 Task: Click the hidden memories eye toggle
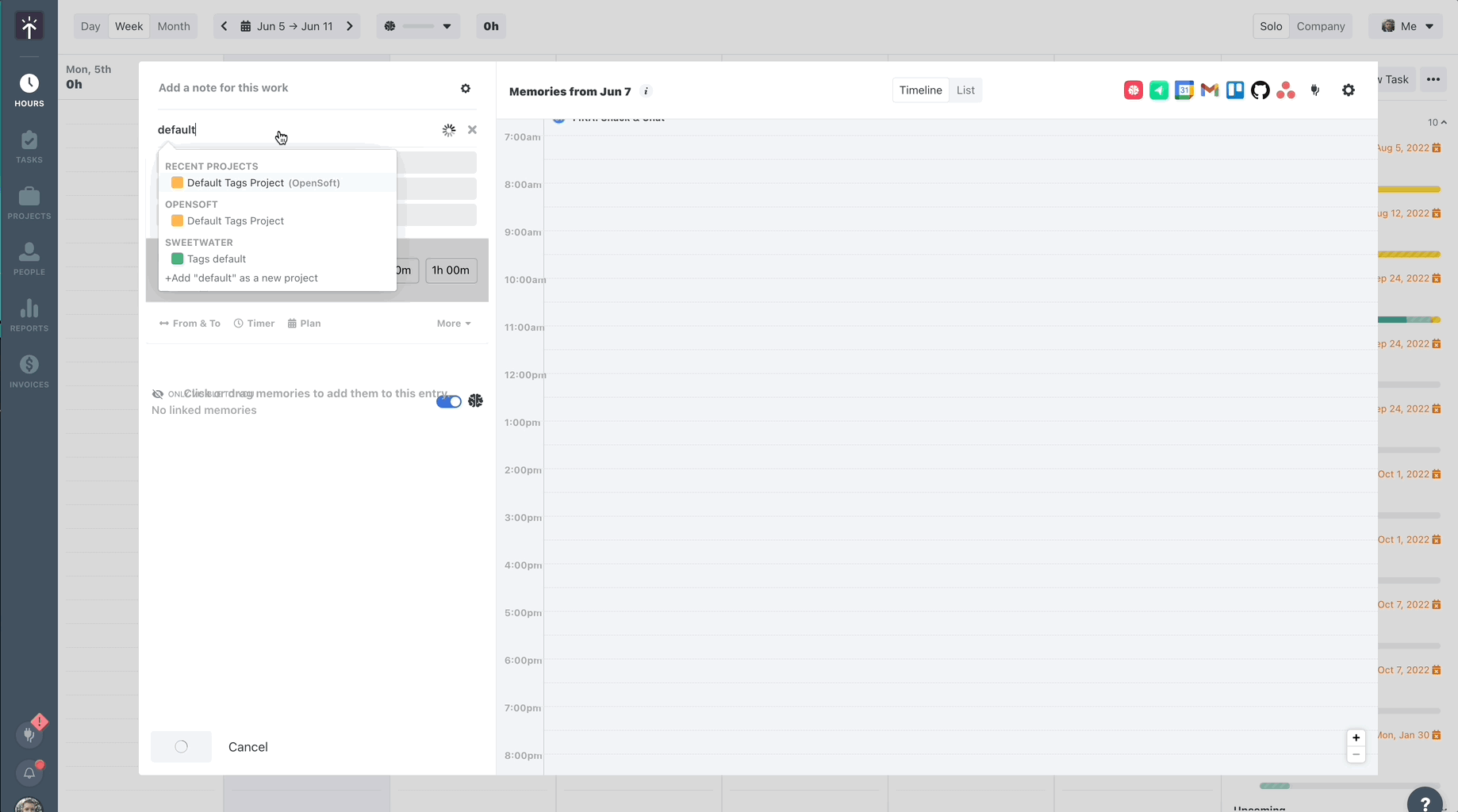click(x=158, y=393)
